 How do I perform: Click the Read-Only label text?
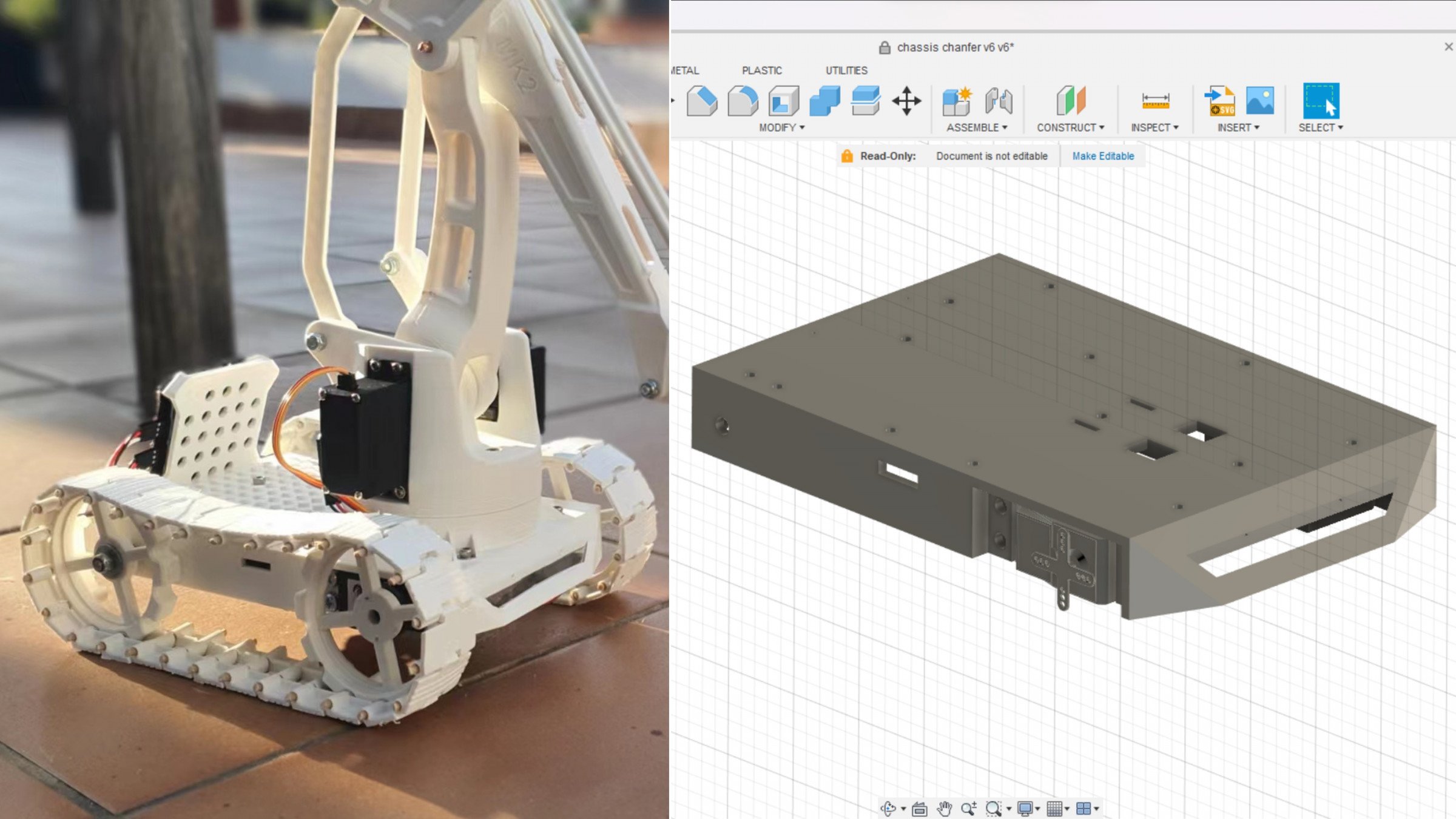click(x=888, y=156)
